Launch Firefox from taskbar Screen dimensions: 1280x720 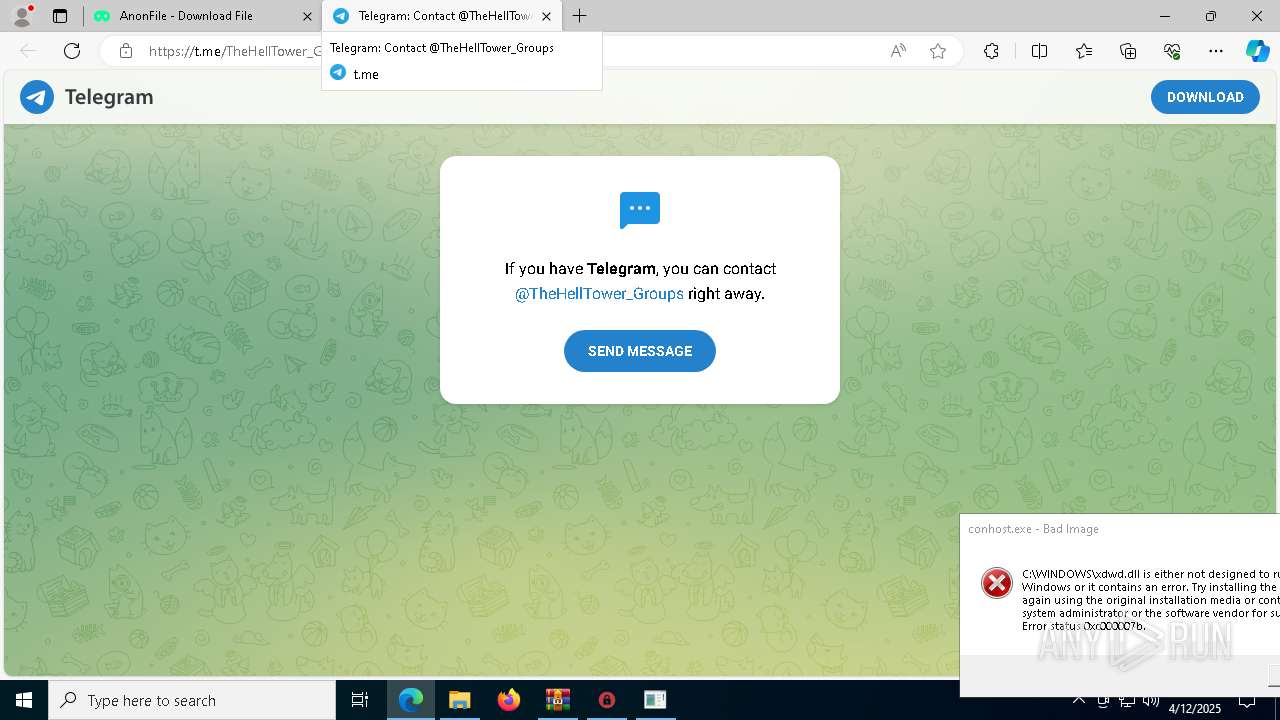pyautogui.click(x=509, y=700)
